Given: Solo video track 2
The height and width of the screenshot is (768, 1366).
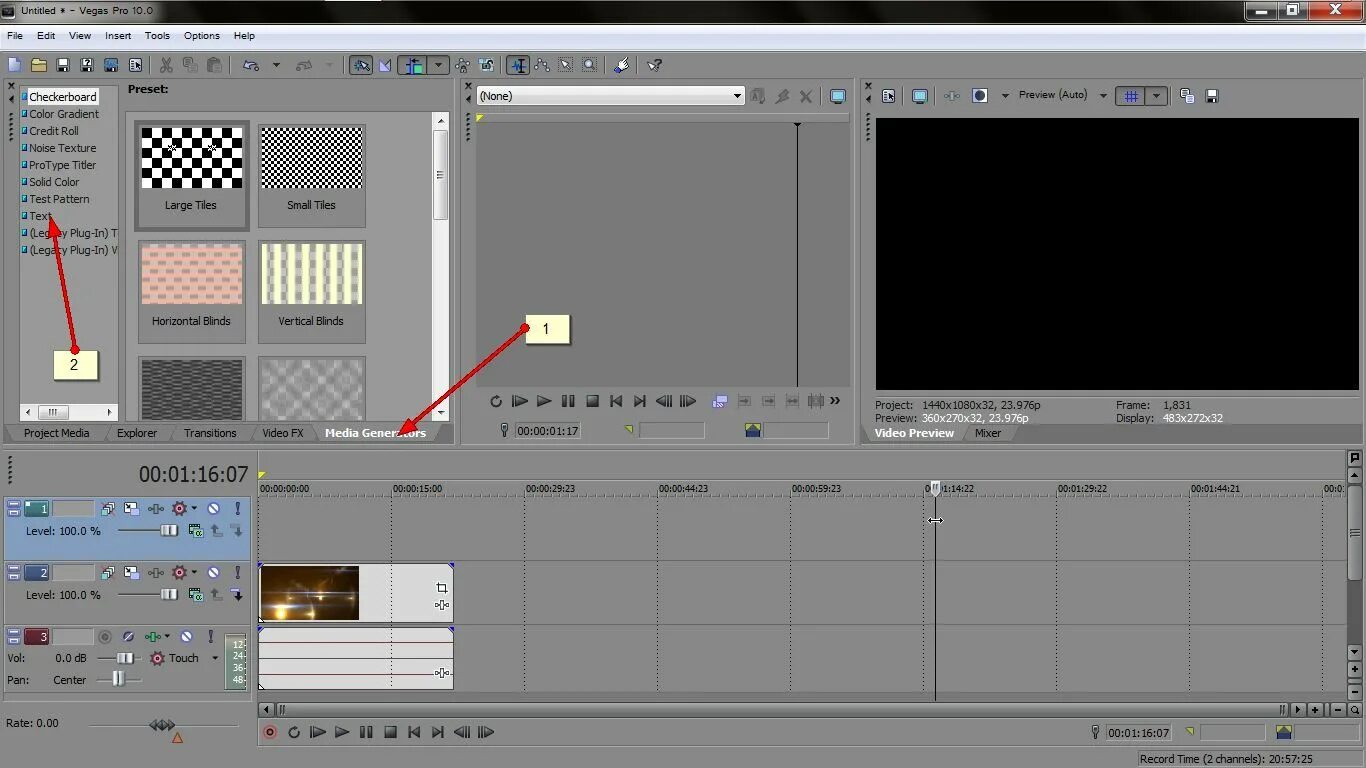Looking at the screenshot, I should pyautogui.click(x=237, y=573).
